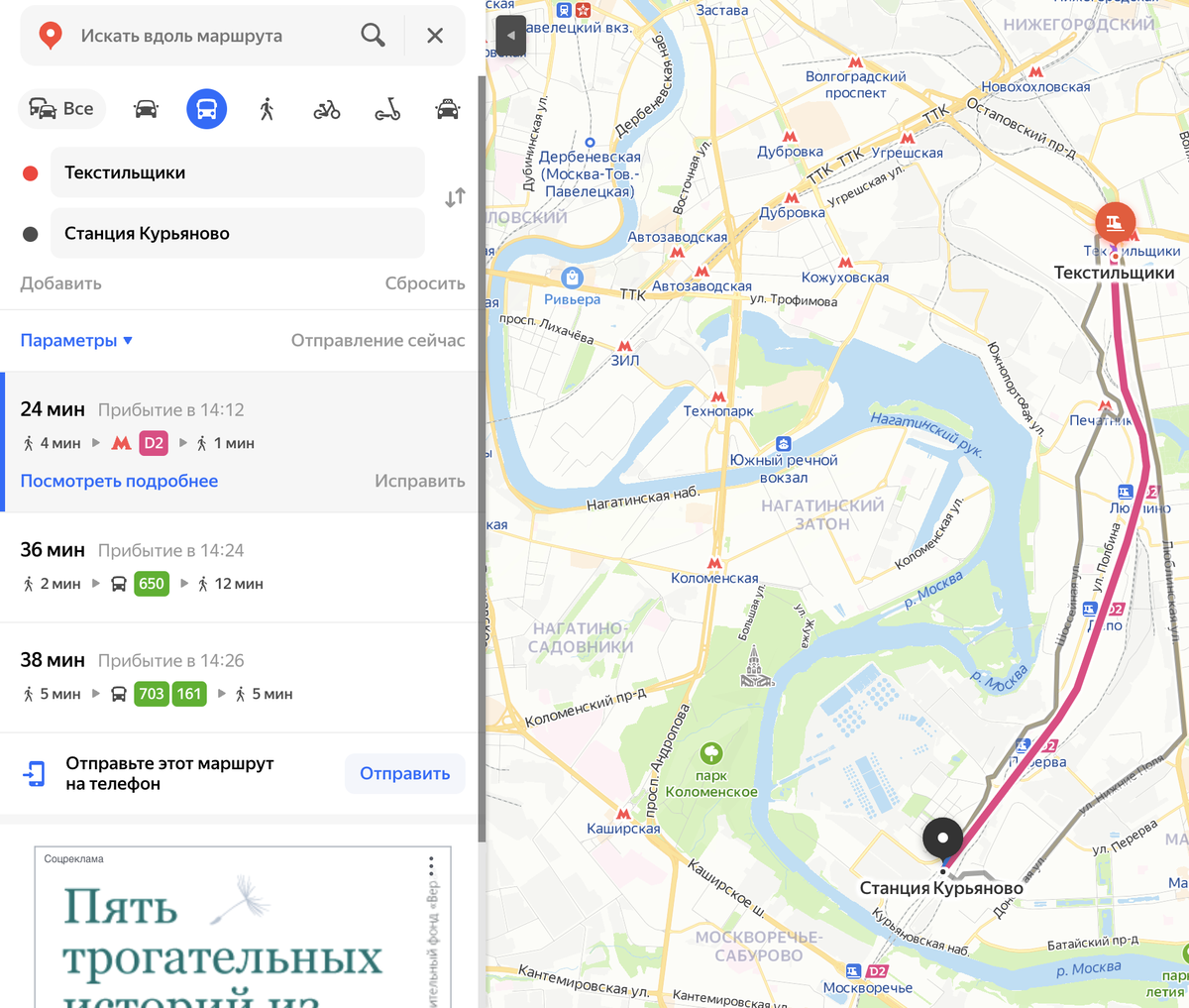Collapse the side panel arrow
This screenshot has width=1189, height=1008.
coord(510,36)
